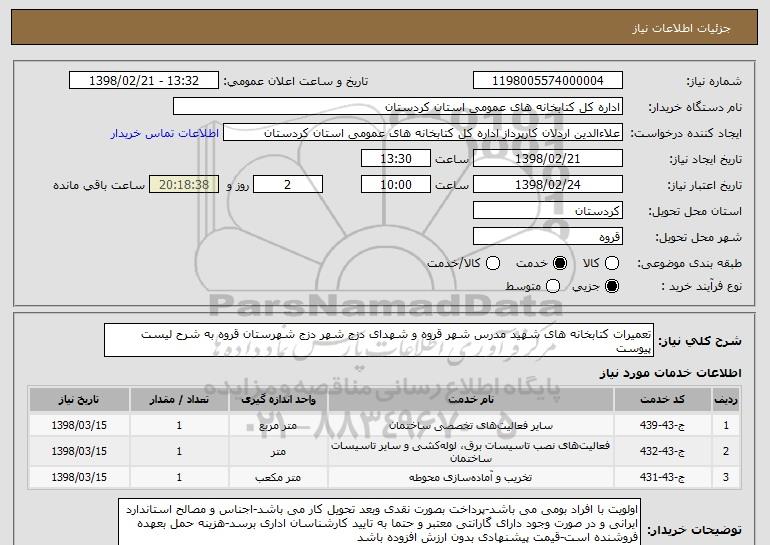
Task: Click the کد خدمت column header
Action: coord(662,400)
